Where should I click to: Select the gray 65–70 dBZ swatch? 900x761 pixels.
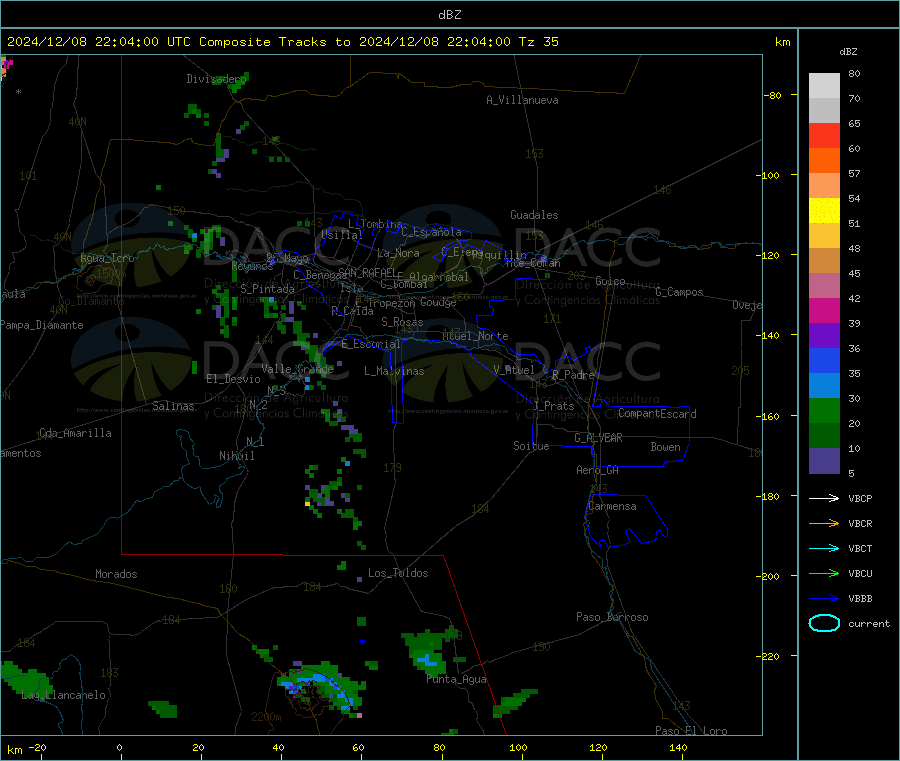824,111
